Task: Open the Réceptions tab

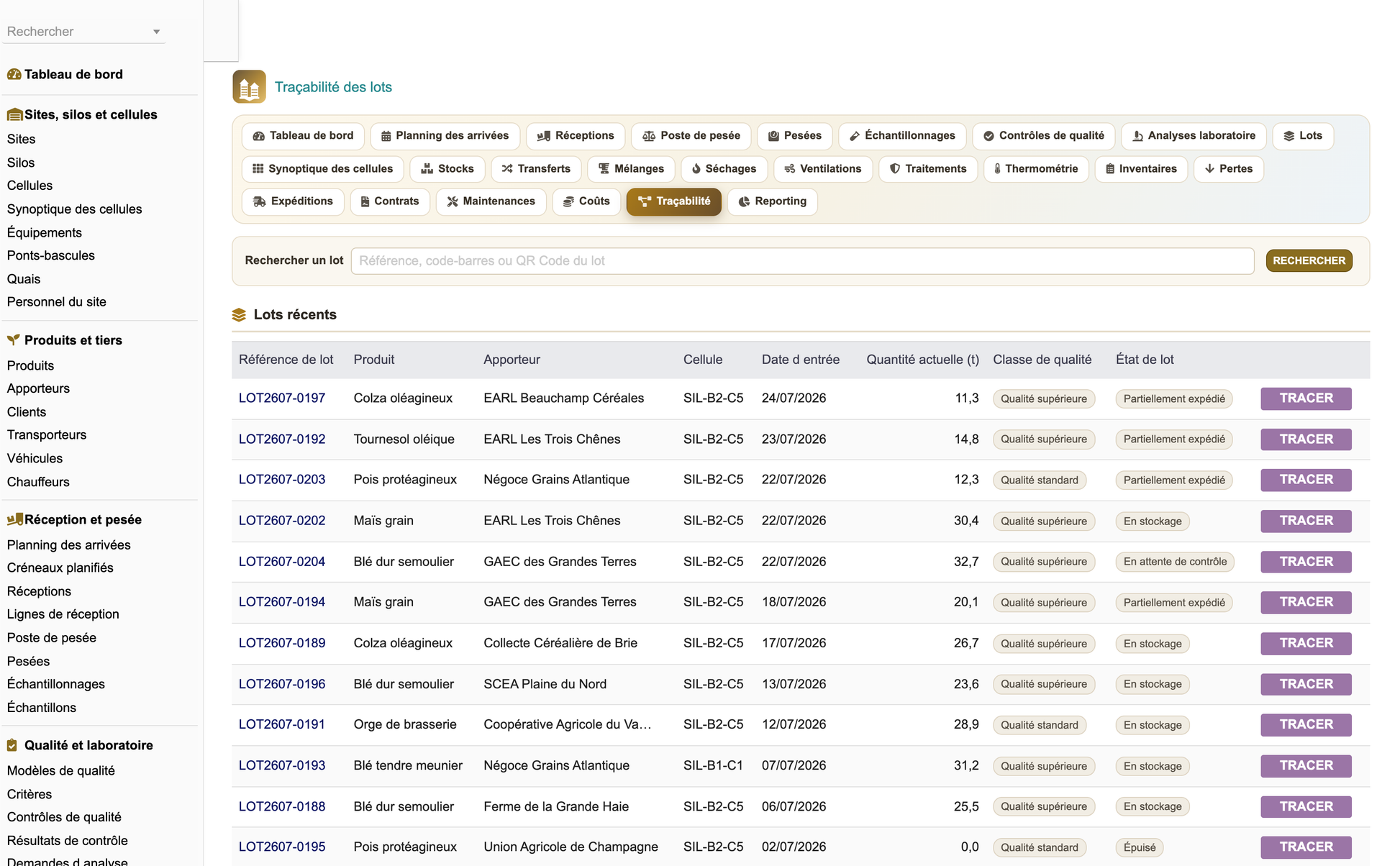Action: tap(576, 136)
